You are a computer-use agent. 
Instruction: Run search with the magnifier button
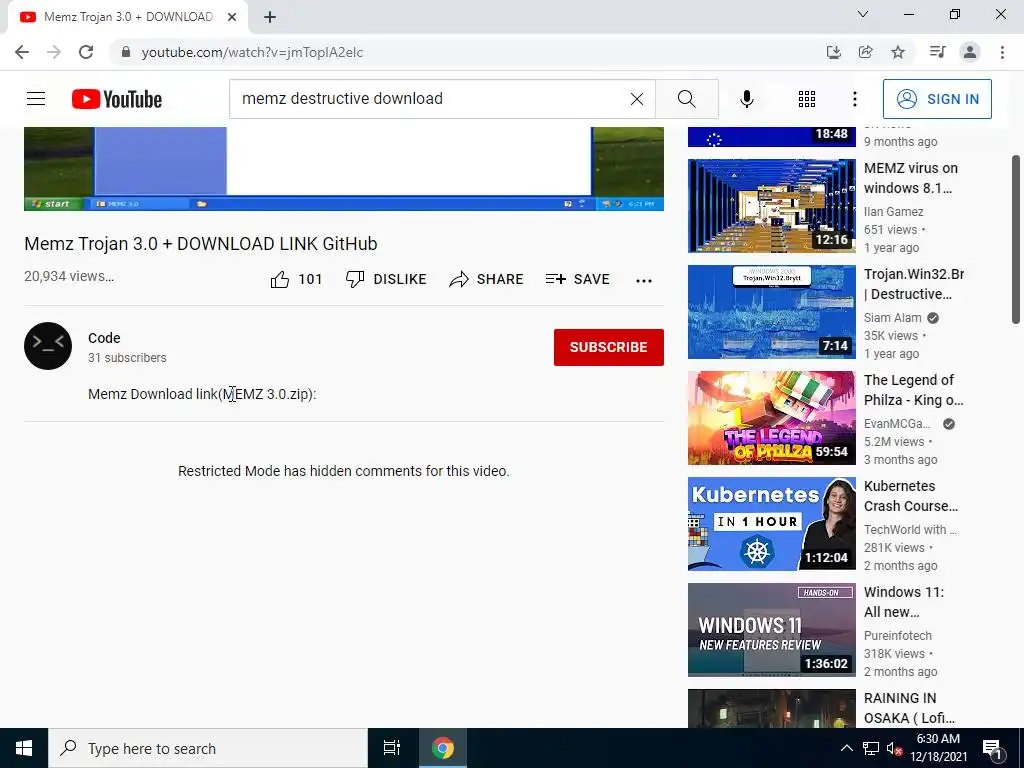687,99
